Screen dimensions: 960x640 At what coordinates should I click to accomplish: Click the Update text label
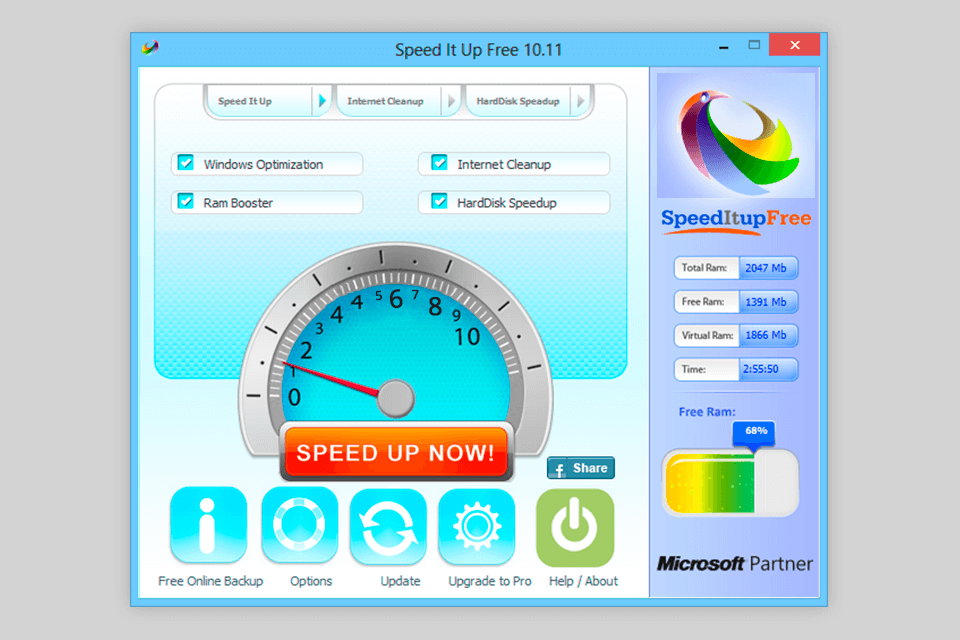(x=400, y=581)
